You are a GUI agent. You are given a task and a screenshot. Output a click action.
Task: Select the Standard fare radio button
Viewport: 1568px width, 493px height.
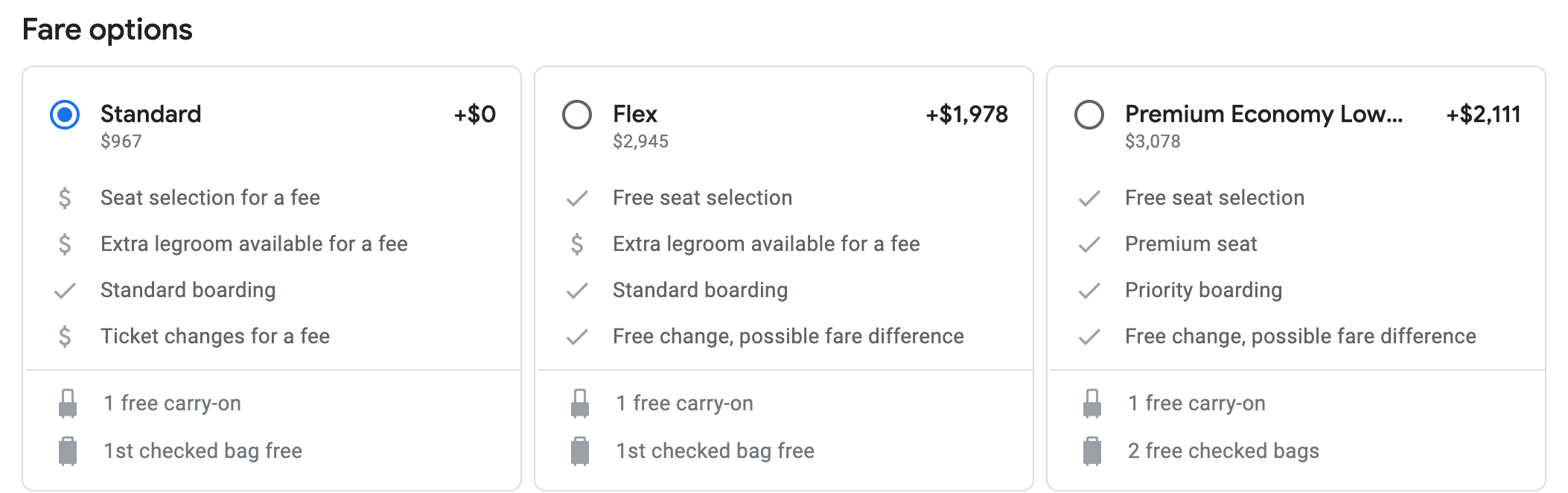[65, 115]
